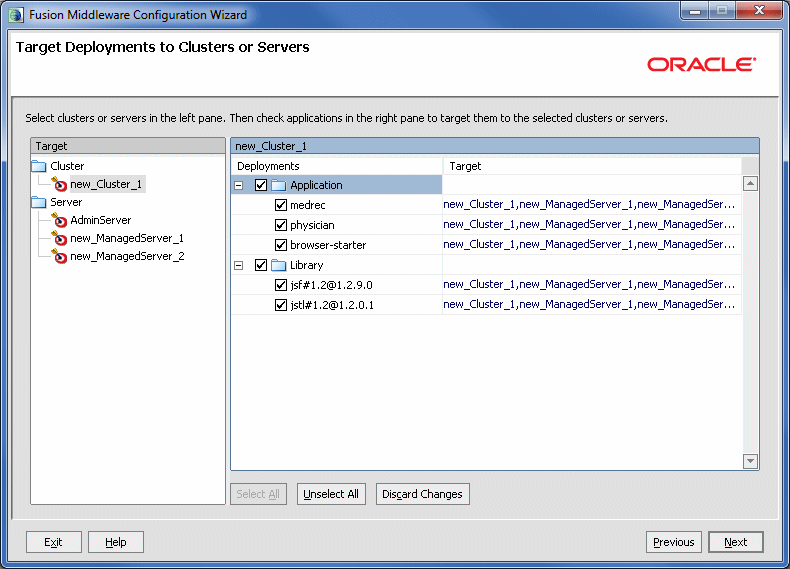
Task: Collapse the Application deployments group
Action: pyautogui.click(x=239, y=185)
